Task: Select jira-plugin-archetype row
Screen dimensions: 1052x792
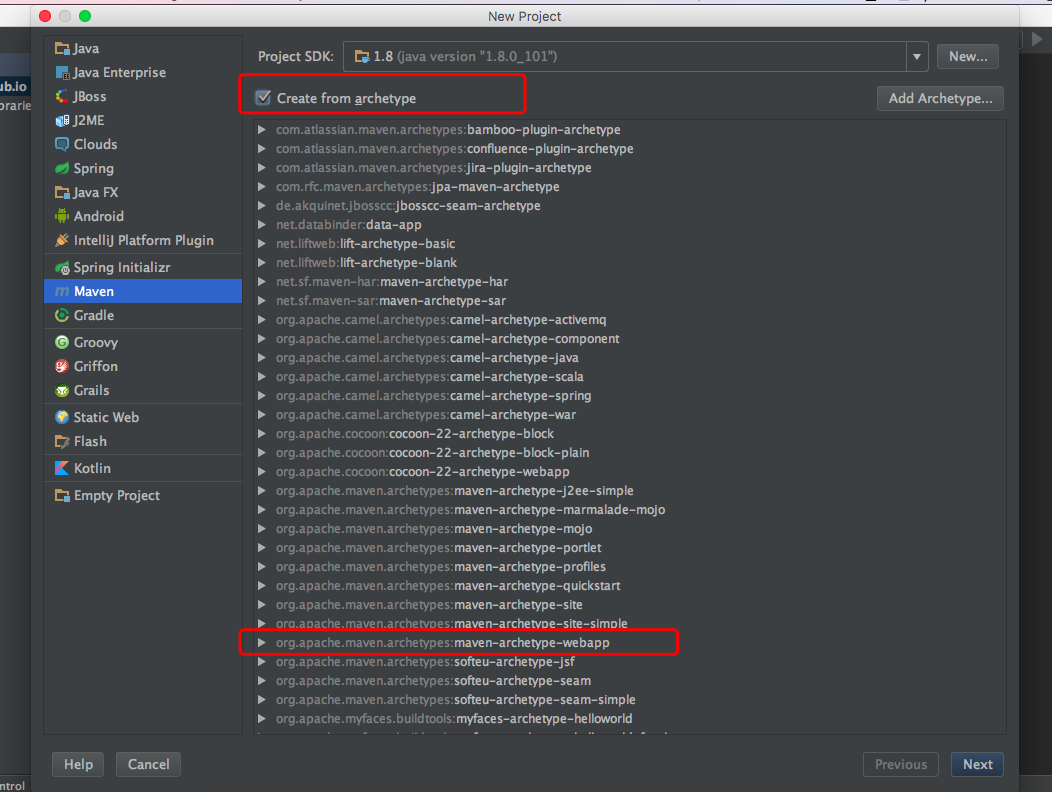Action: (x=629, y=168)
